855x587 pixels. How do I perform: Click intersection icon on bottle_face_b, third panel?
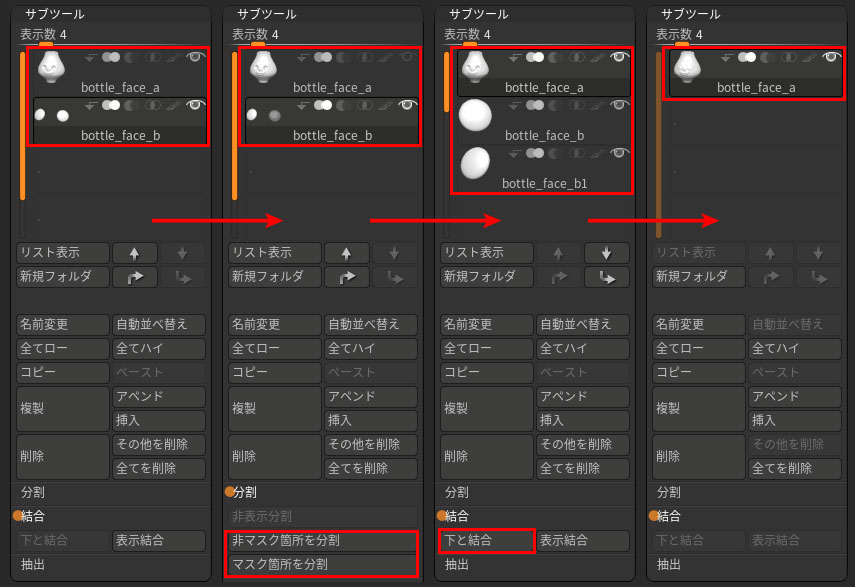(577, 105)
